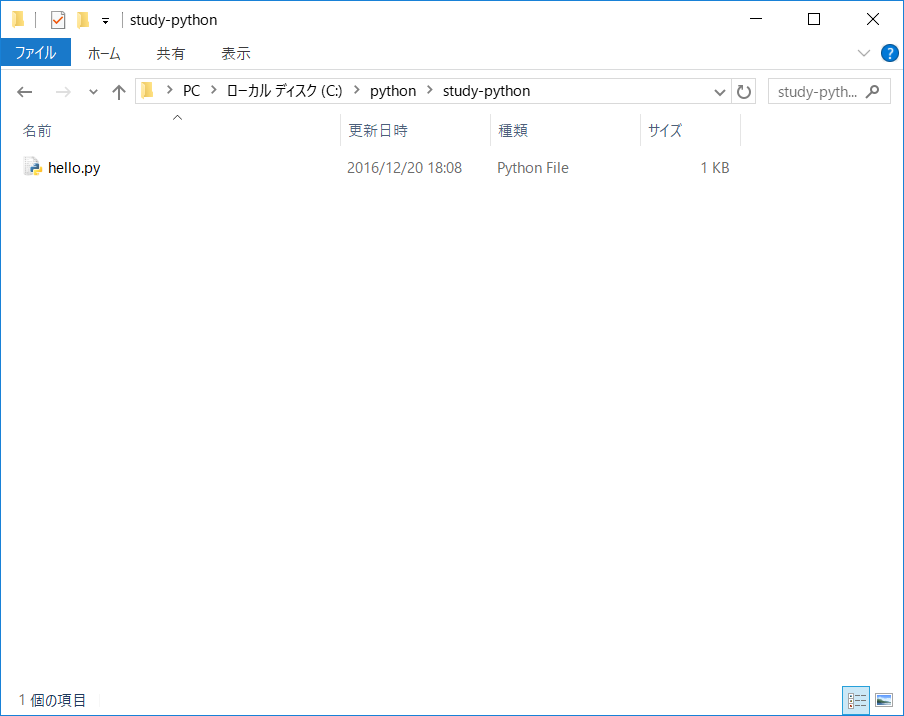Go up one folder level with up arrow

click(x=119, y=92)
